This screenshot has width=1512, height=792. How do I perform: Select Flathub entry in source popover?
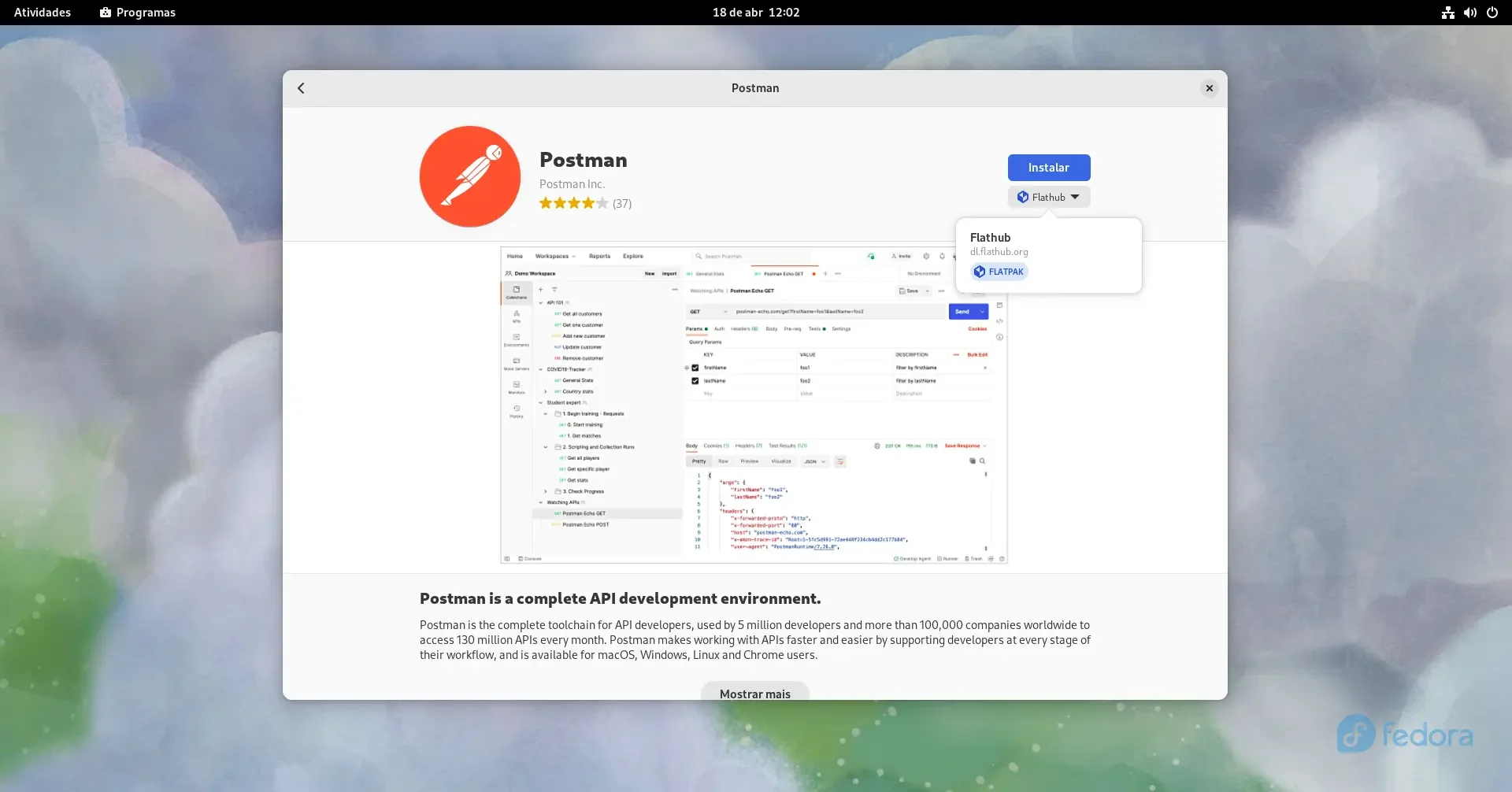pyautogui.click(x=1048, y=256)
